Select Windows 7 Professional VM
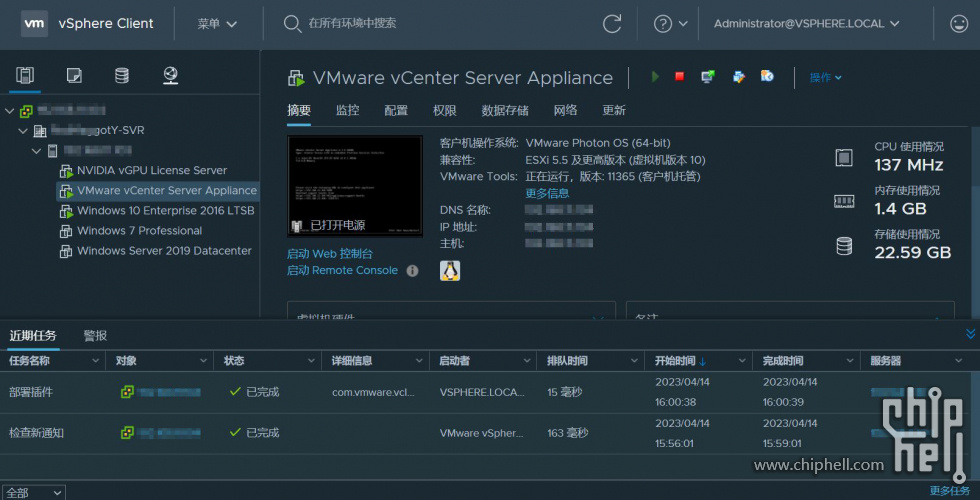 [139, 231]
